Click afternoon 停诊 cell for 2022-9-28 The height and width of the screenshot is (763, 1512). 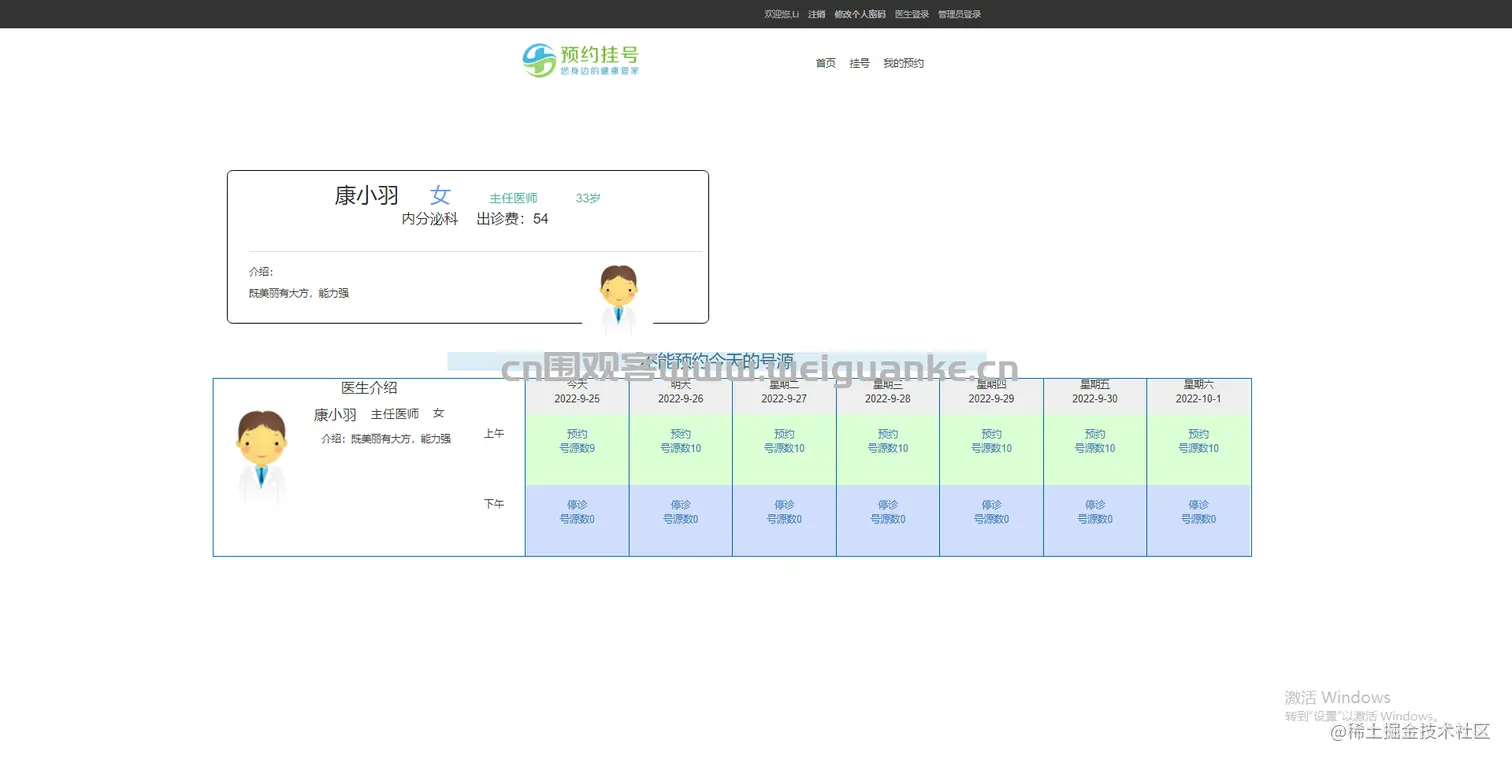pos(888,520)
